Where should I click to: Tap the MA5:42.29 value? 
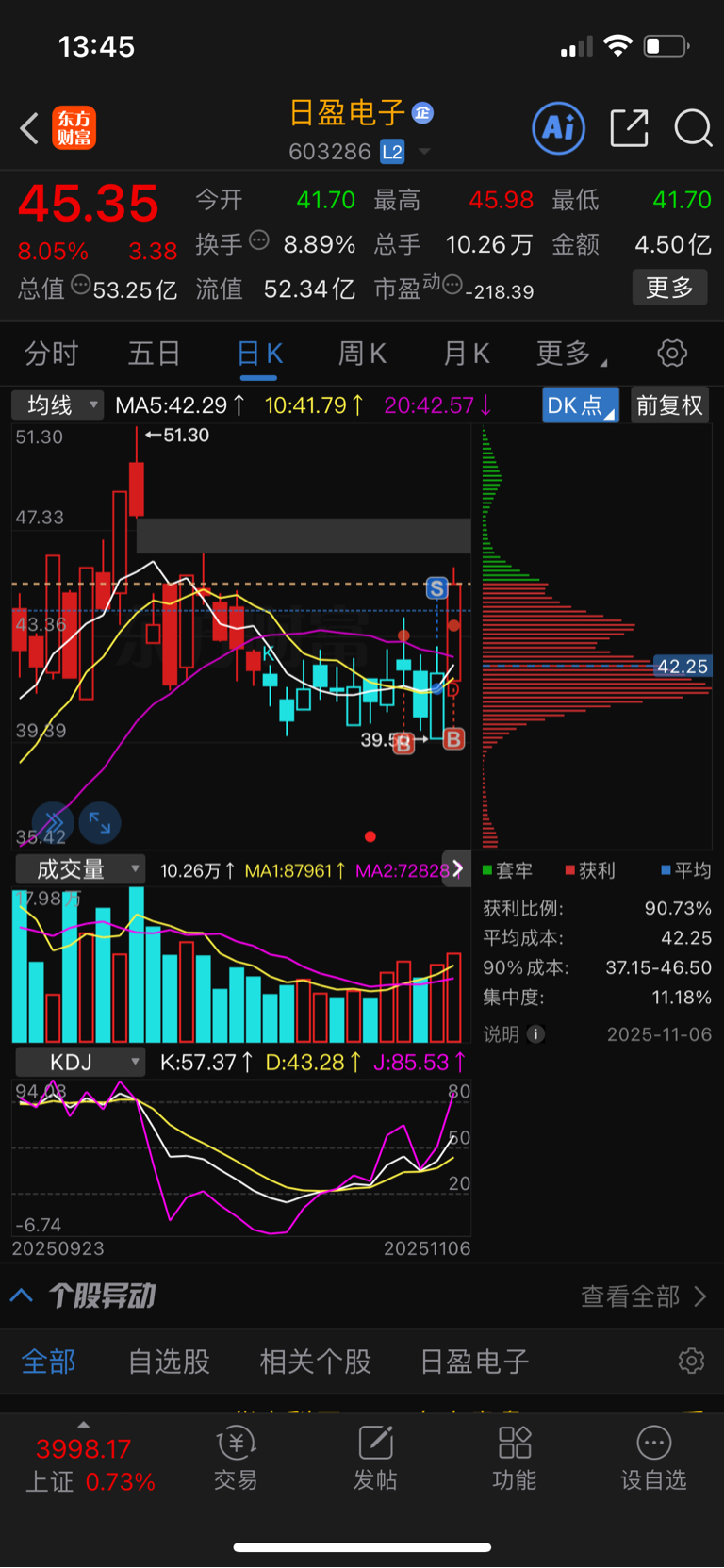(x=180, y=405)
